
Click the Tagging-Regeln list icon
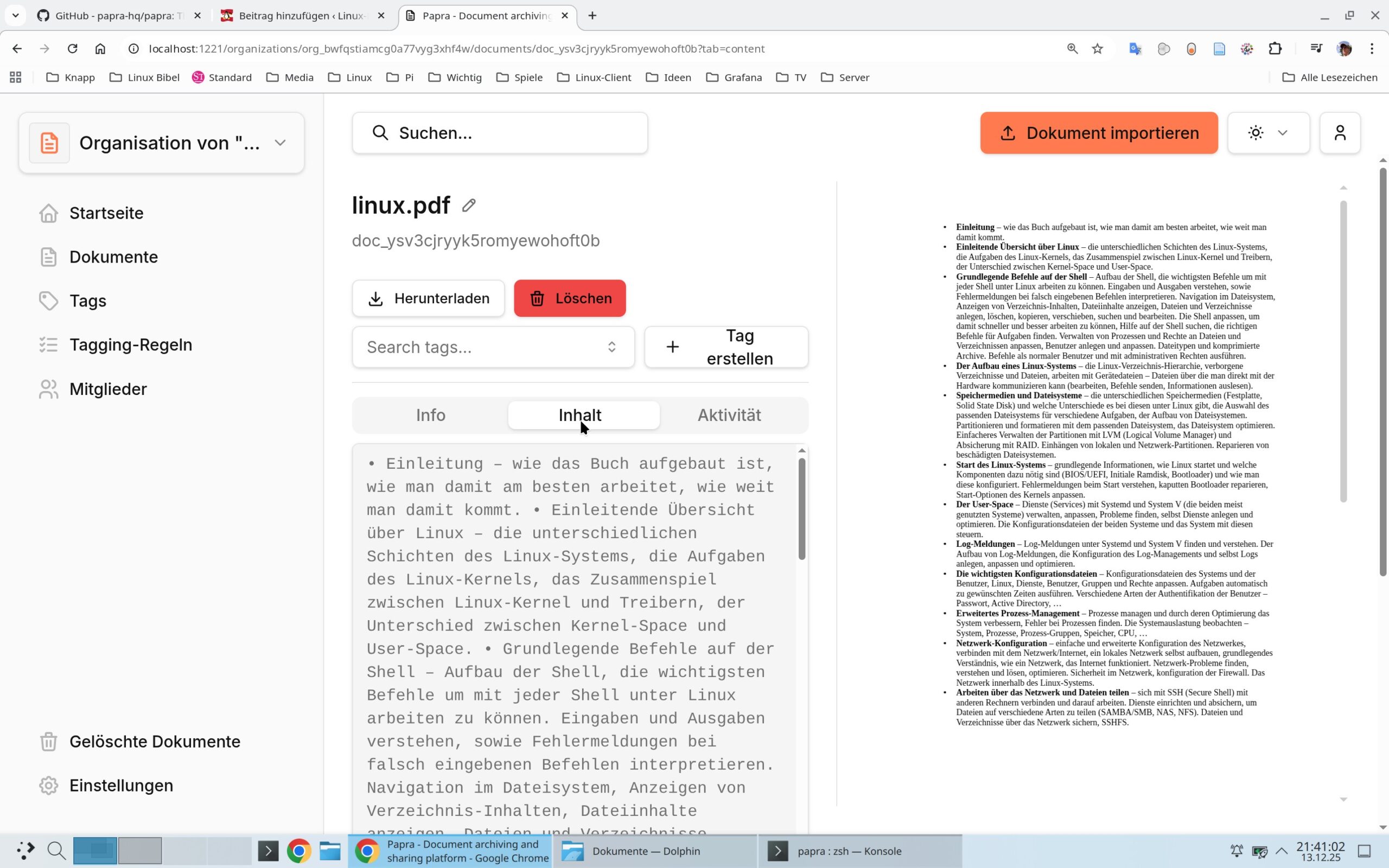pos(49,344)
